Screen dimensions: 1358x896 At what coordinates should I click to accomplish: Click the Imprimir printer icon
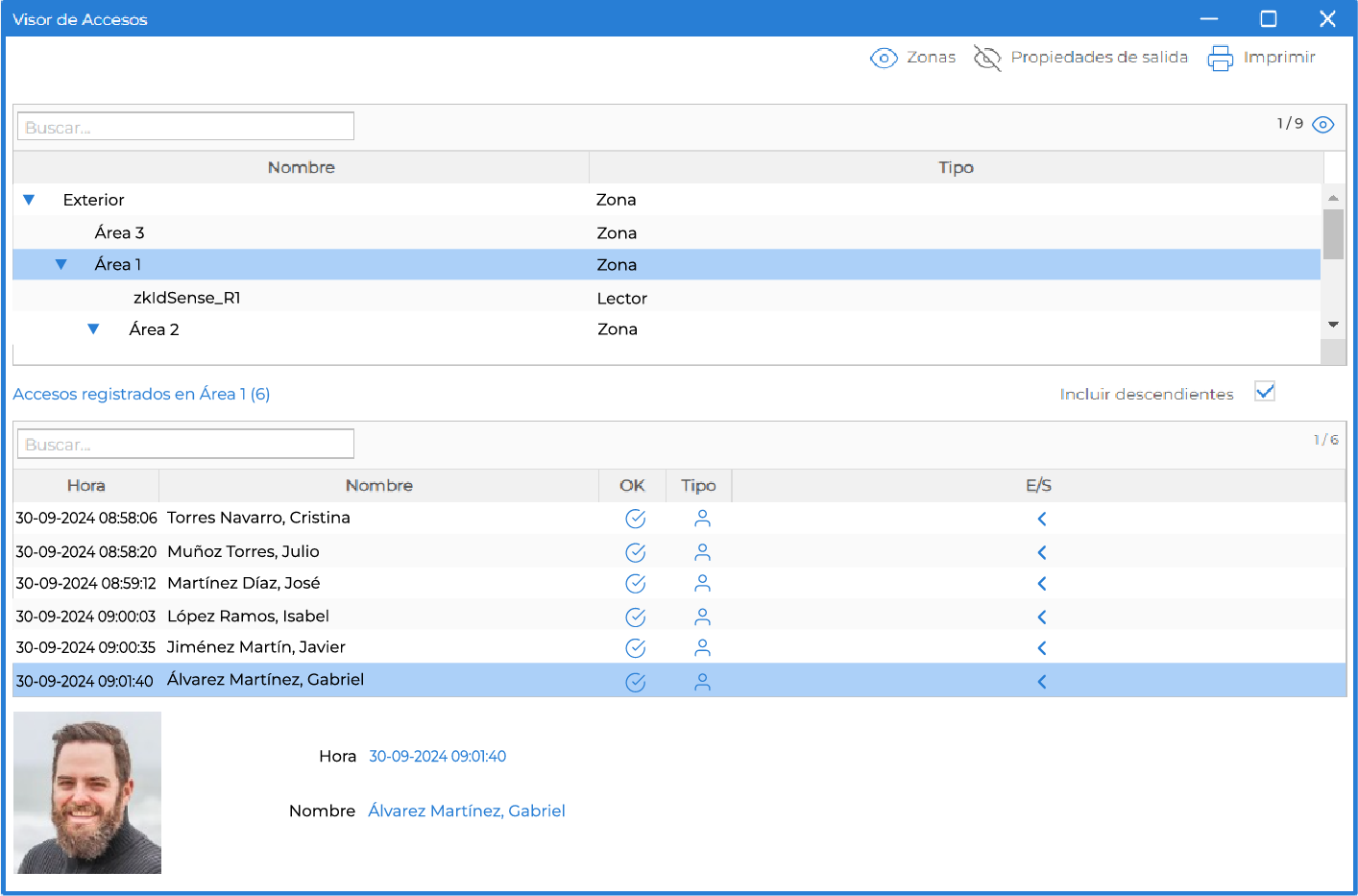(1220, 59)
